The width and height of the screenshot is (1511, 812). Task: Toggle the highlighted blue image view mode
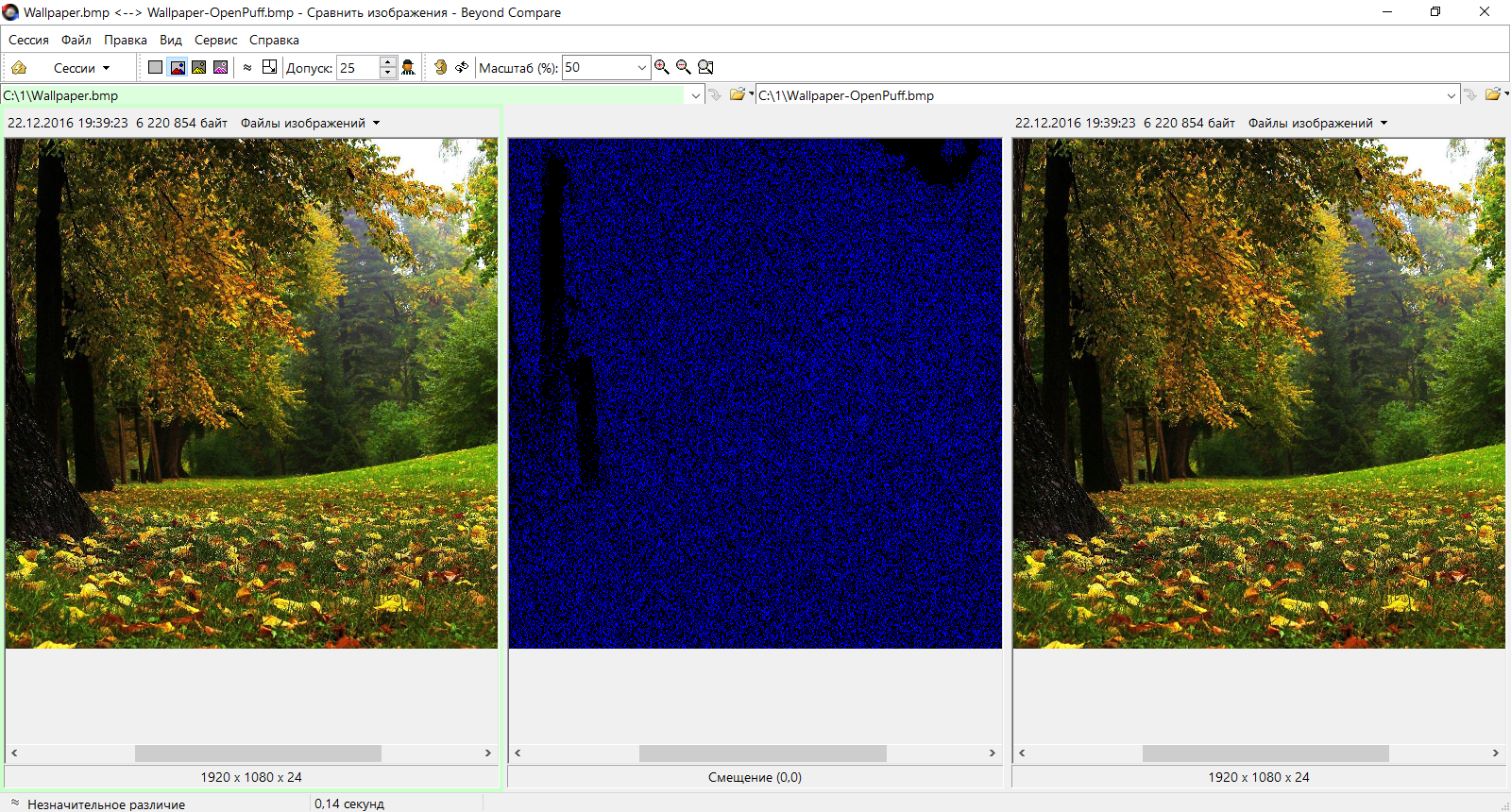(178, 67)
